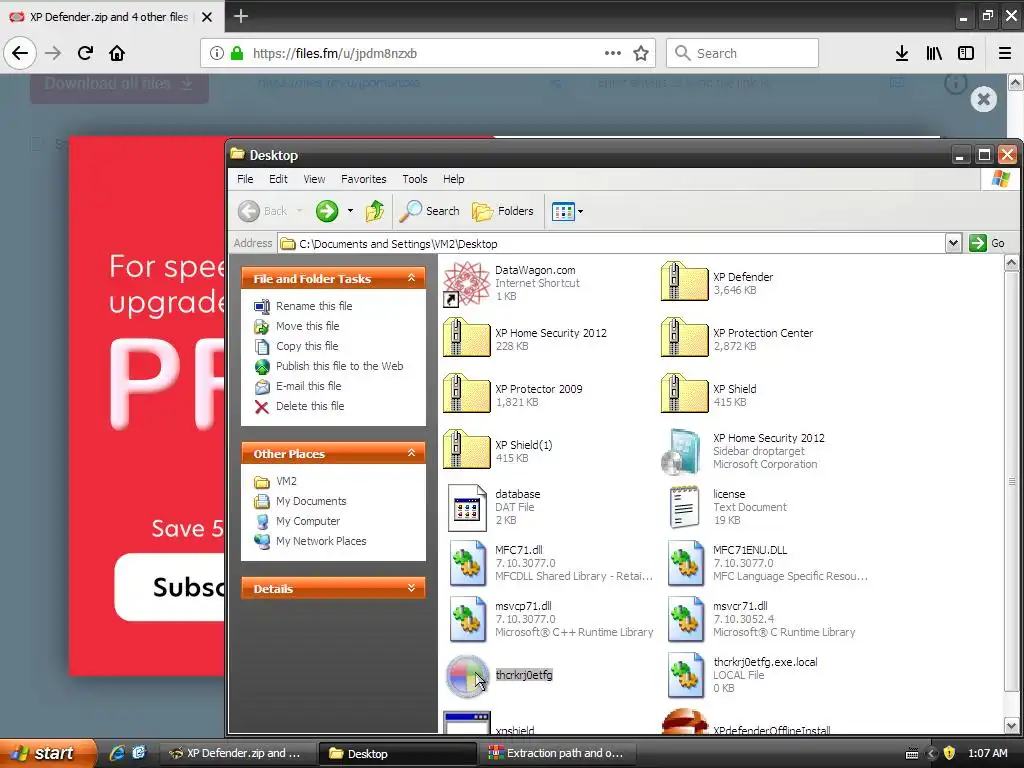Open the Explorer Search toolbar button
This screenshot has height=768, width=1024.
(x=429, y=211)
